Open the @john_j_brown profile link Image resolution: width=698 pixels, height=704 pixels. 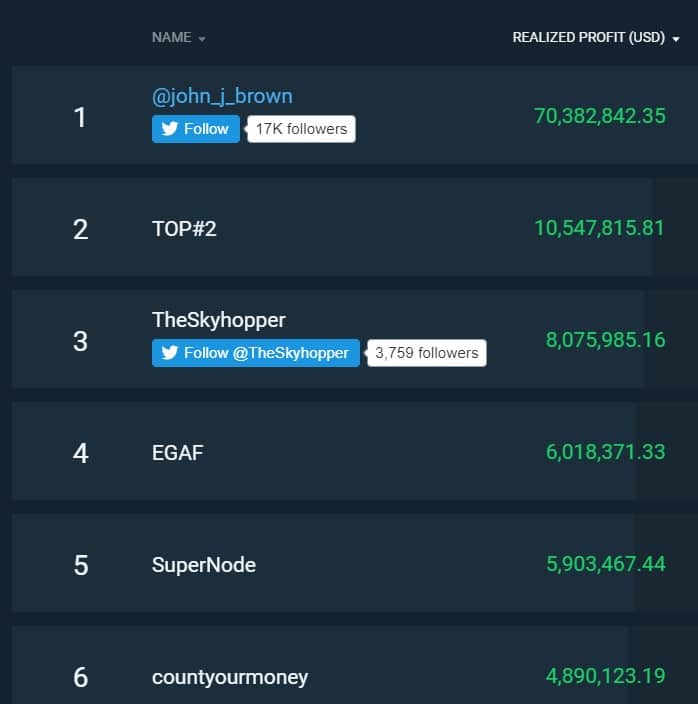[x=222, y=97]
